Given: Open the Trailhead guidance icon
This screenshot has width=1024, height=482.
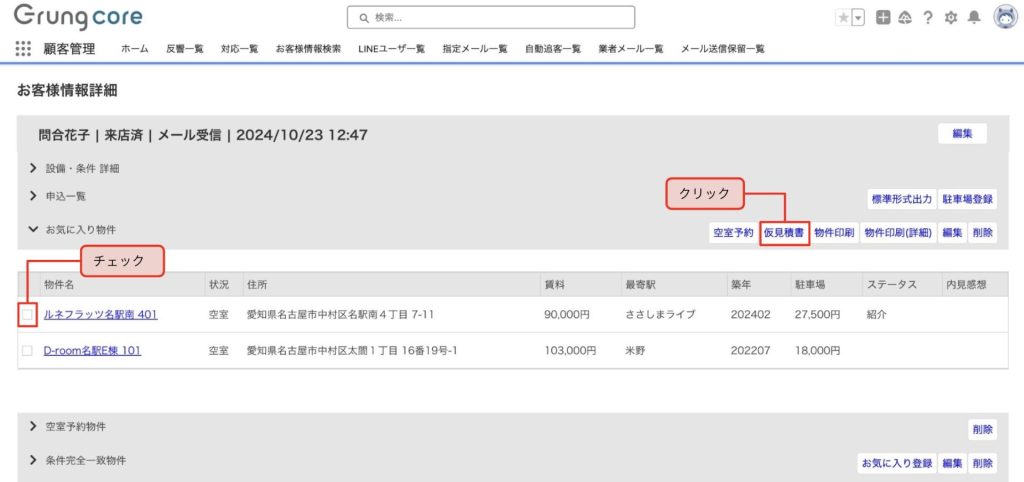Looking at the screenshot, I should pyautogui.click(x=905, y=18).
